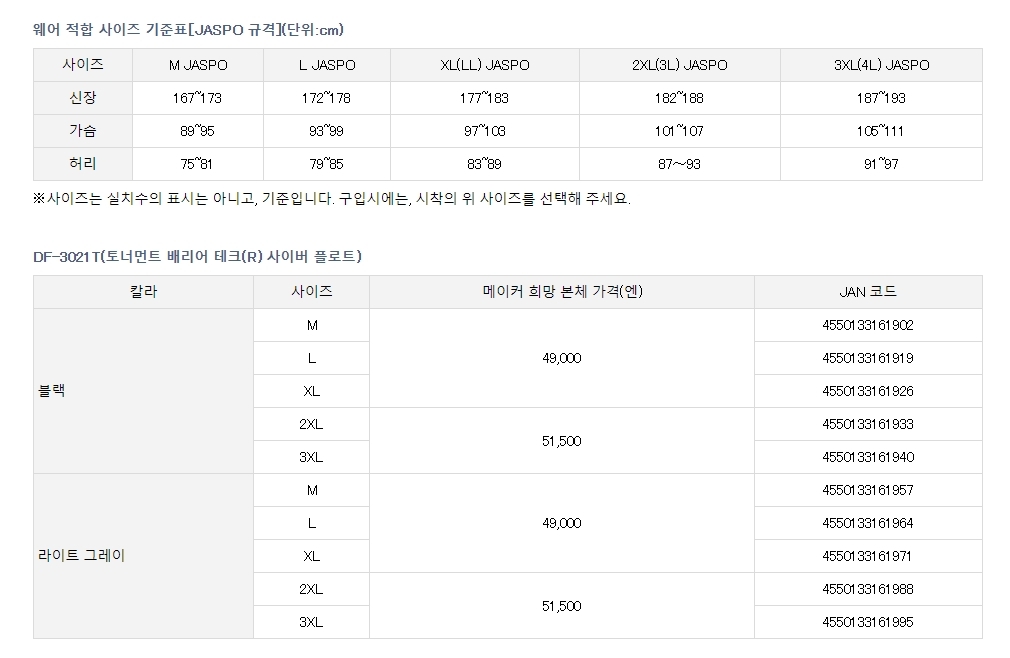Select JAN code 4550133161995 cell

coord(867,622)
